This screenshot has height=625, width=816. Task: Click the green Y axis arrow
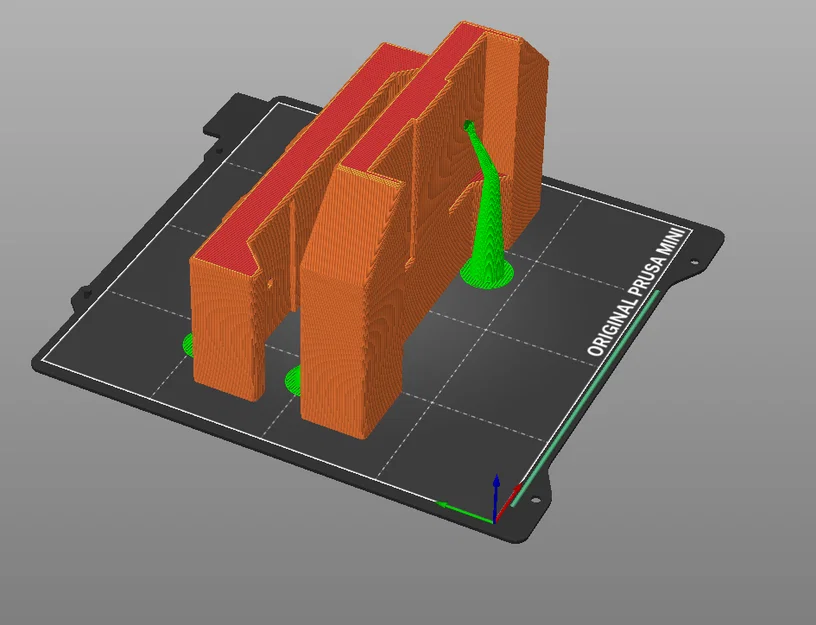(465, 511)
